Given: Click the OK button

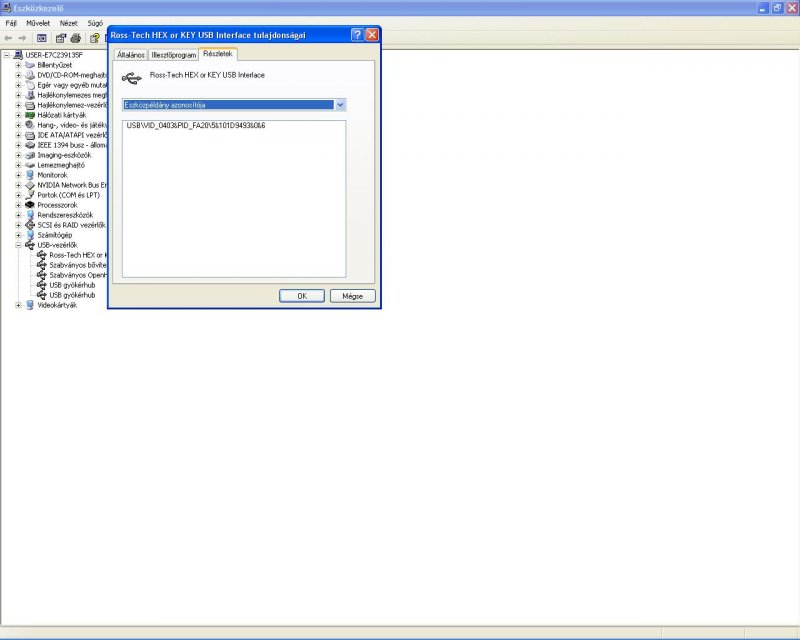Looking at the screenshot, I should point(302,296).
